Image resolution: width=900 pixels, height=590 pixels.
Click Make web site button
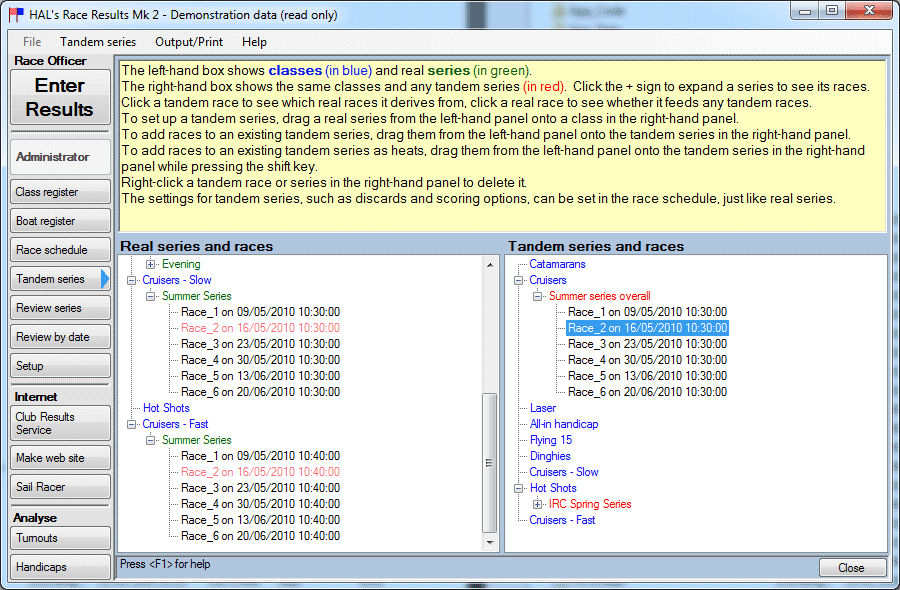click(x=60, y=457)
